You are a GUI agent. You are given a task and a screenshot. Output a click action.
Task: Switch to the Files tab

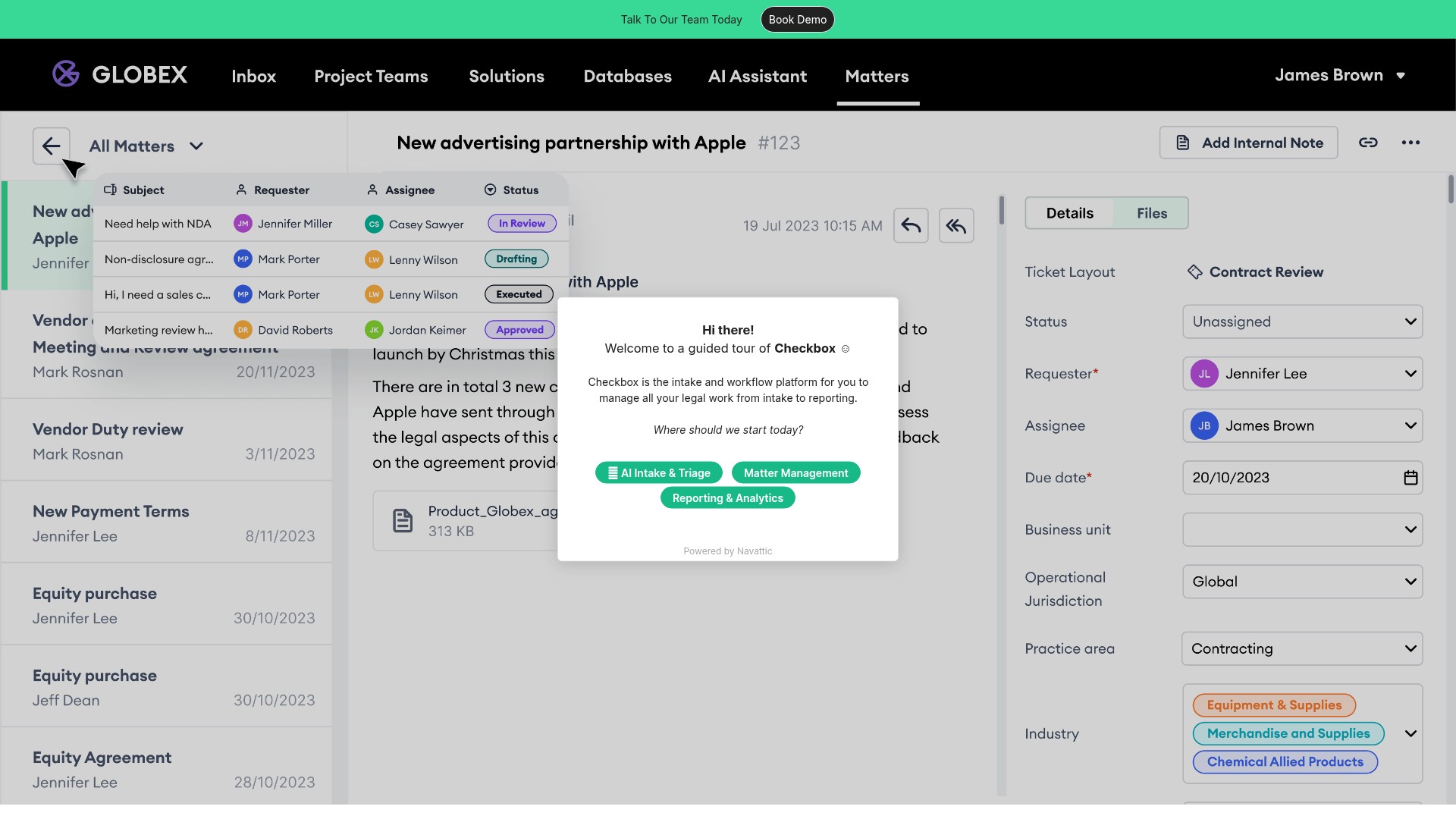[x=1151, y=213]
